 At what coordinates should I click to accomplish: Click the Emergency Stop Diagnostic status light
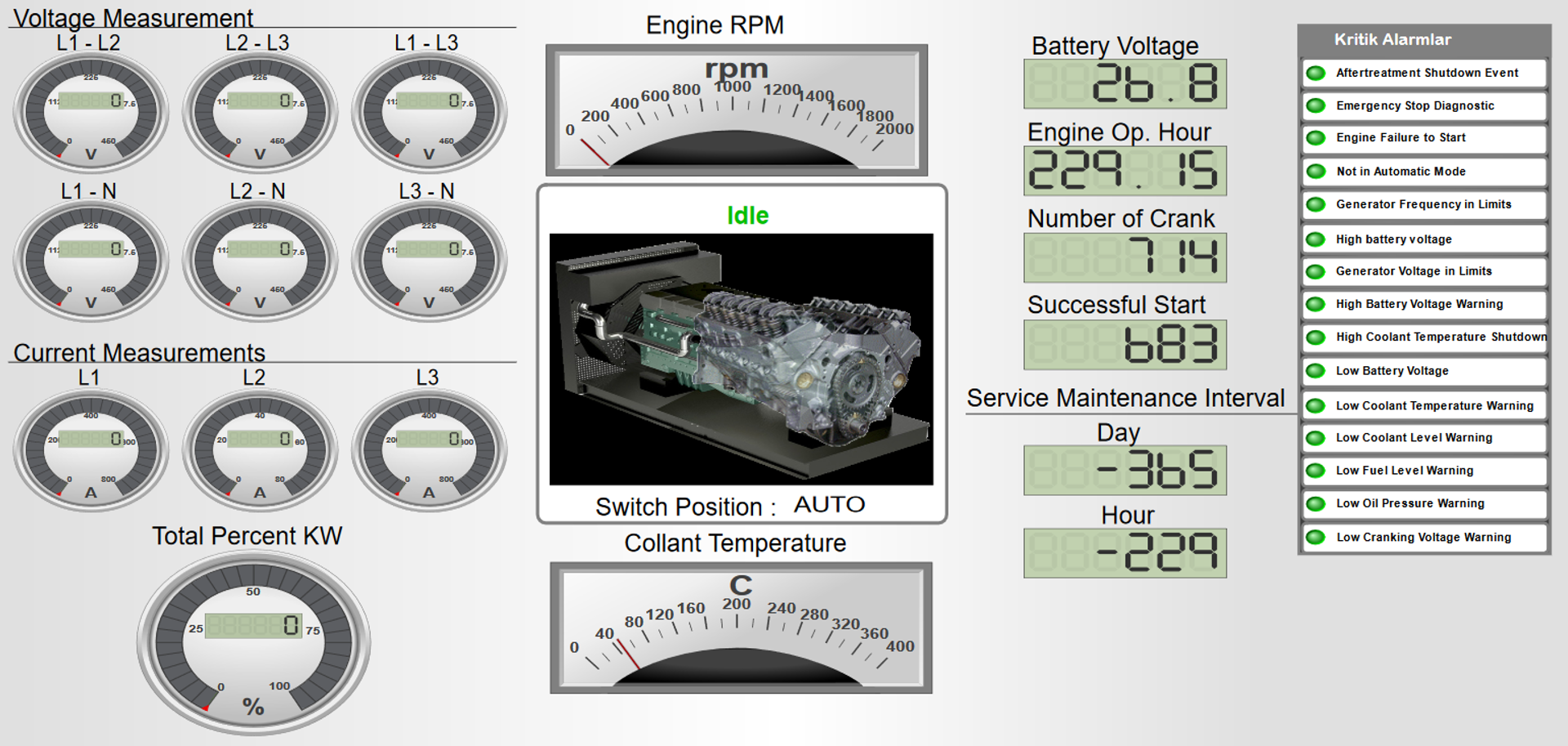(1316, 105)
